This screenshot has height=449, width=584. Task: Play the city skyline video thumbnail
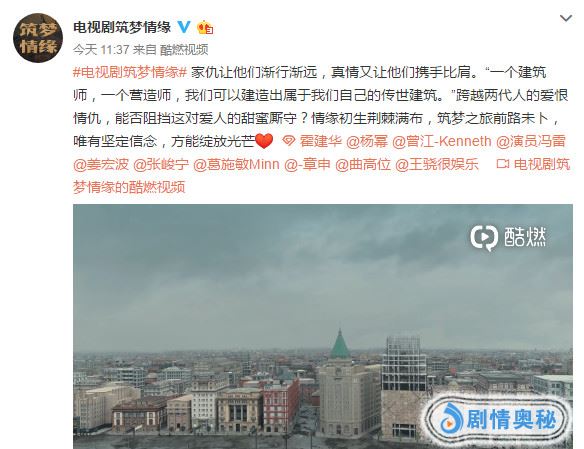click(323, 327)
